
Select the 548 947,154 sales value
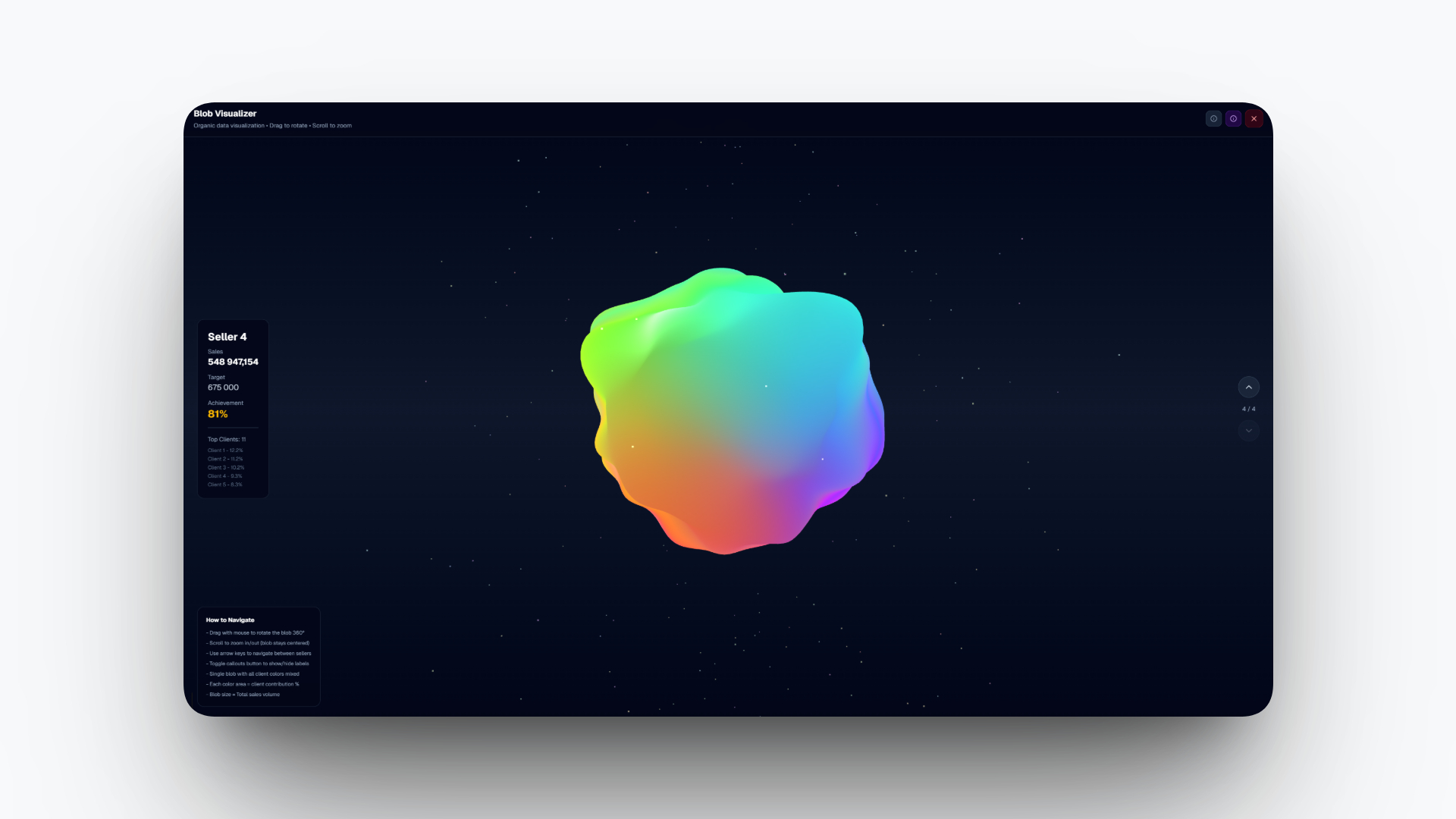pos(233,362)
